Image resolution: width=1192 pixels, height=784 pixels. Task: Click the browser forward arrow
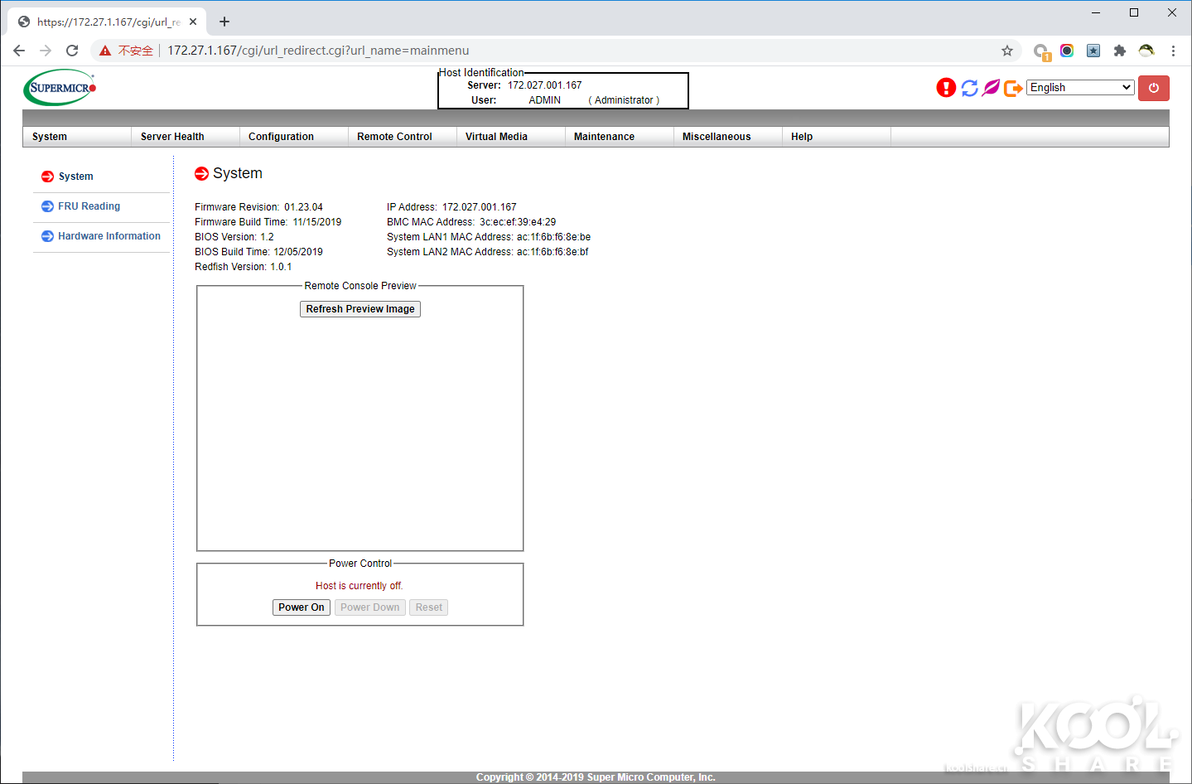[46, 50]
